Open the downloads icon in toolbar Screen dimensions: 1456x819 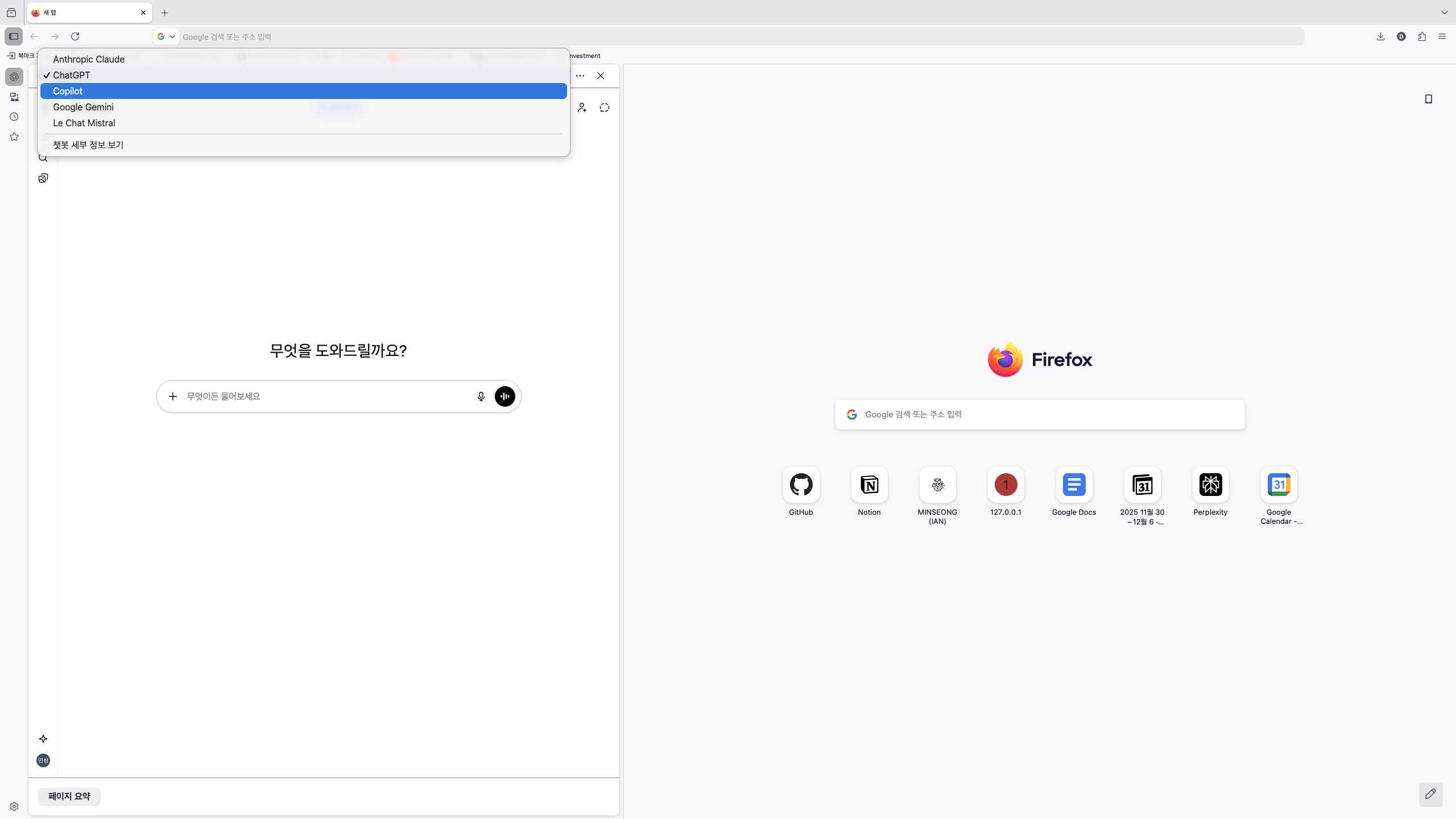1380,36
